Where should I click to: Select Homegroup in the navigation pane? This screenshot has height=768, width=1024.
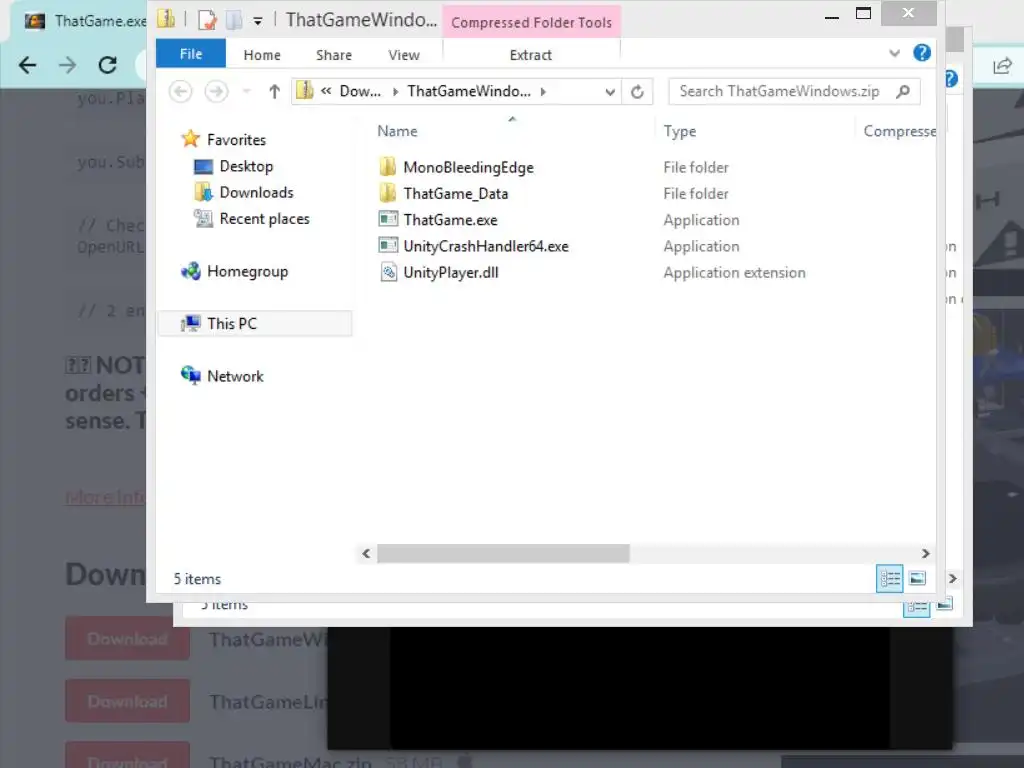point(248,272)
